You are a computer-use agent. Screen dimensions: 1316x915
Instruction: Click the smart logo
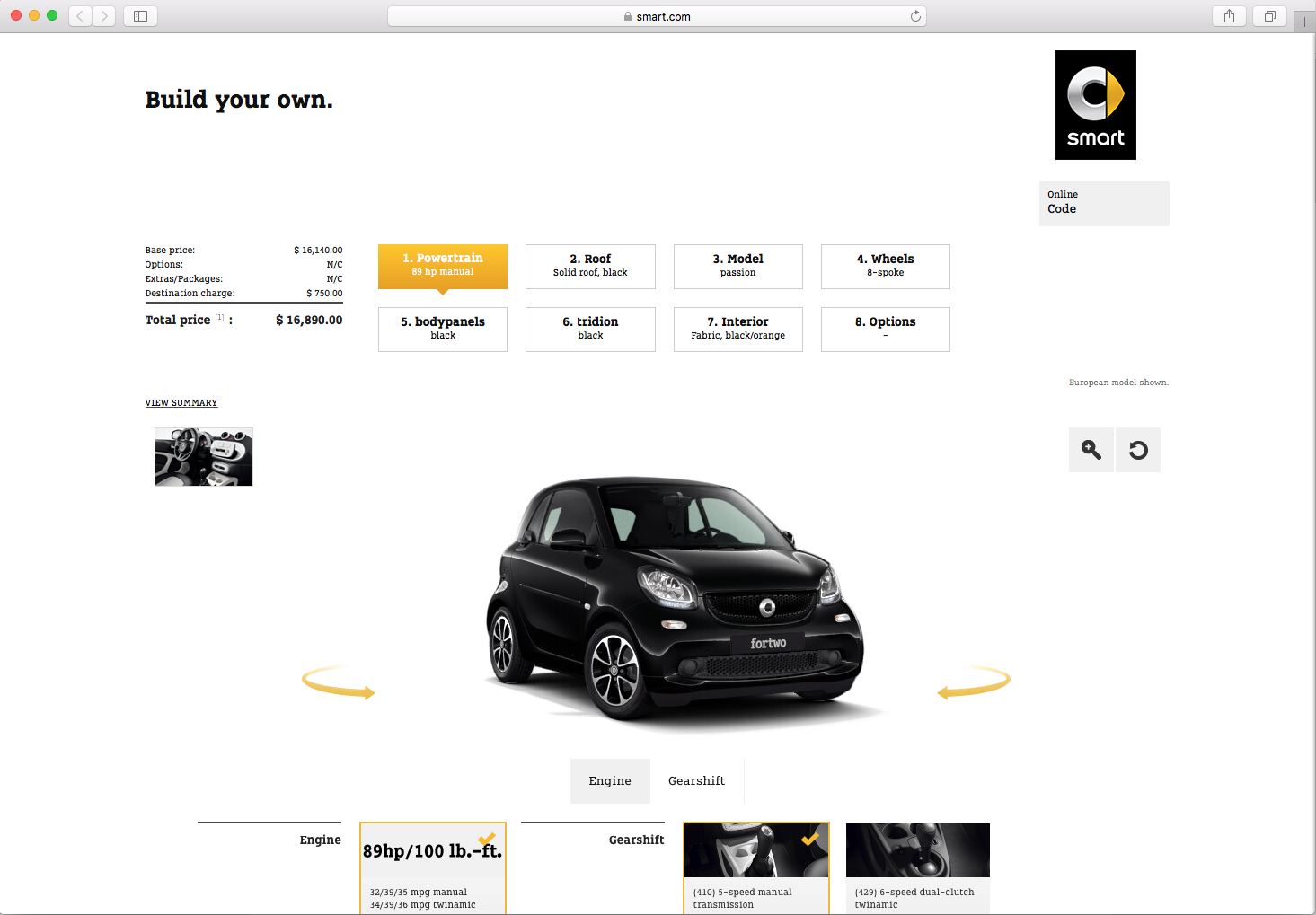coord(1096,105)
